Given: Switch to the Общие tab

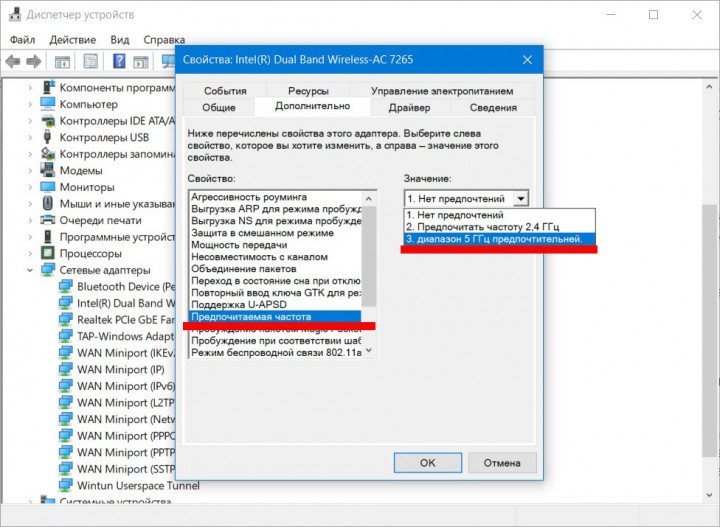Looking at the screenshot, I should pos(219,107).
